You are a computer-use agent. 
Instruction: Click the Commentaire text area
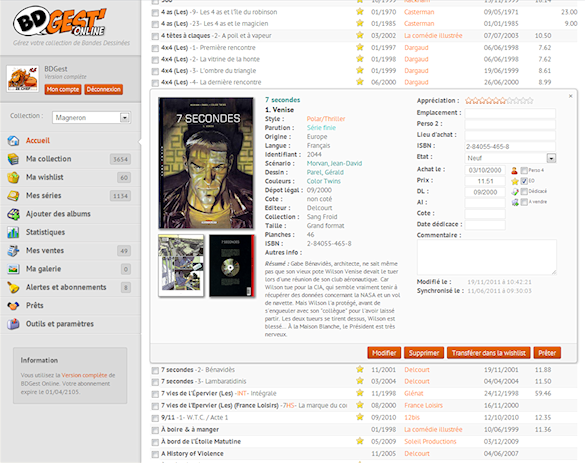[x=487, y=257]
